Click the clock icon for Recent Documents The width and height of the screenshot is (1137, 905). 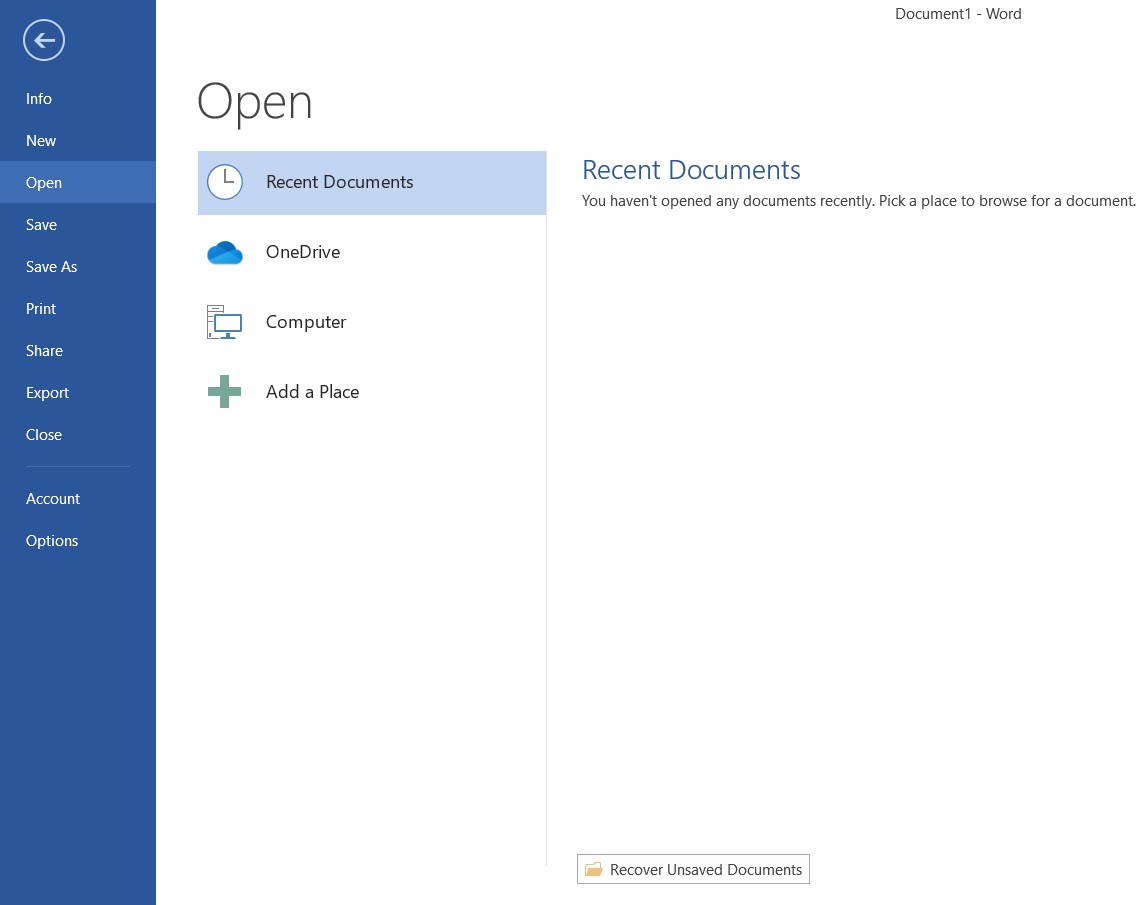(225, 182)
